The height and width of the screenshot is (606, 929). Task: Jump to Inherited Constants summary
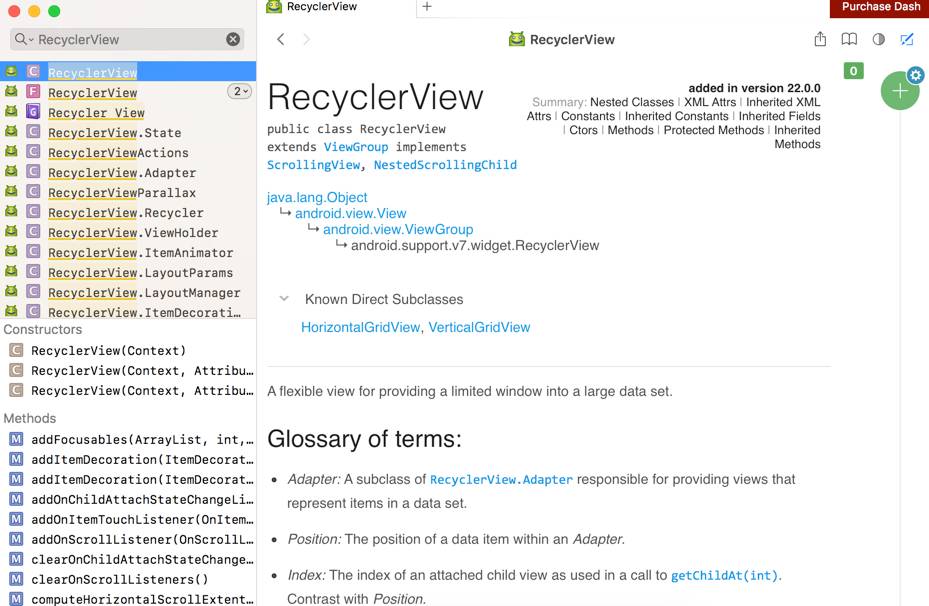pyautogui.click(x=677, y=116)
